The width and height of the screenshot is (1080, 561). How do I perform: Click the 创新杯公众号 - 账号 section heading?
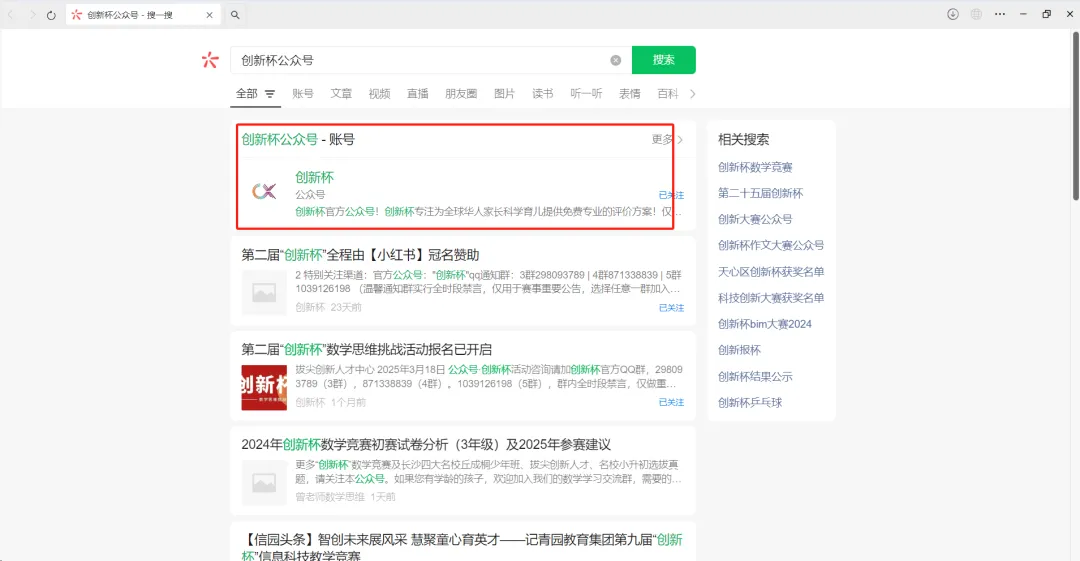[298, 139]
